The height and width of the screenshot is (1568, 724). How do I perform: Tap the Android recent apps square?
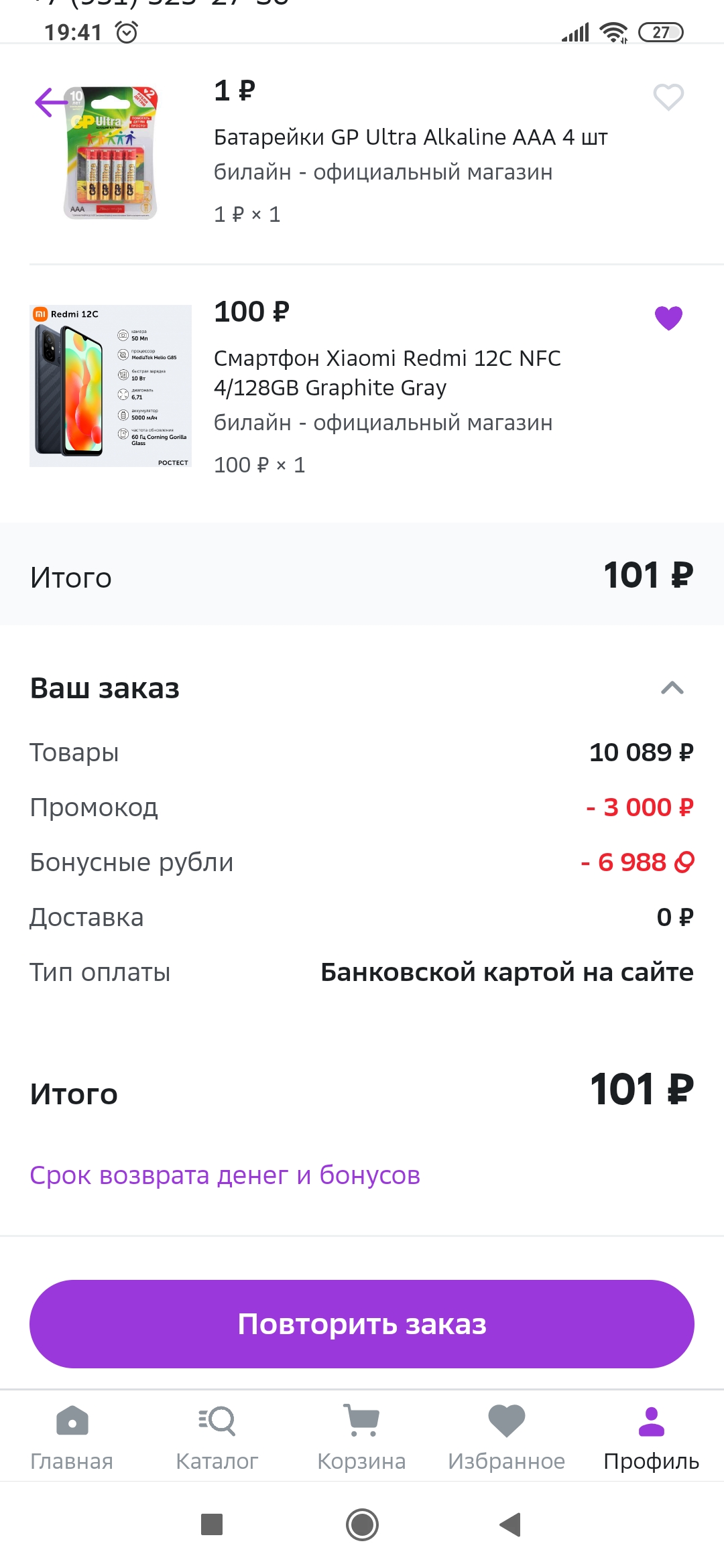point(212,1524)
